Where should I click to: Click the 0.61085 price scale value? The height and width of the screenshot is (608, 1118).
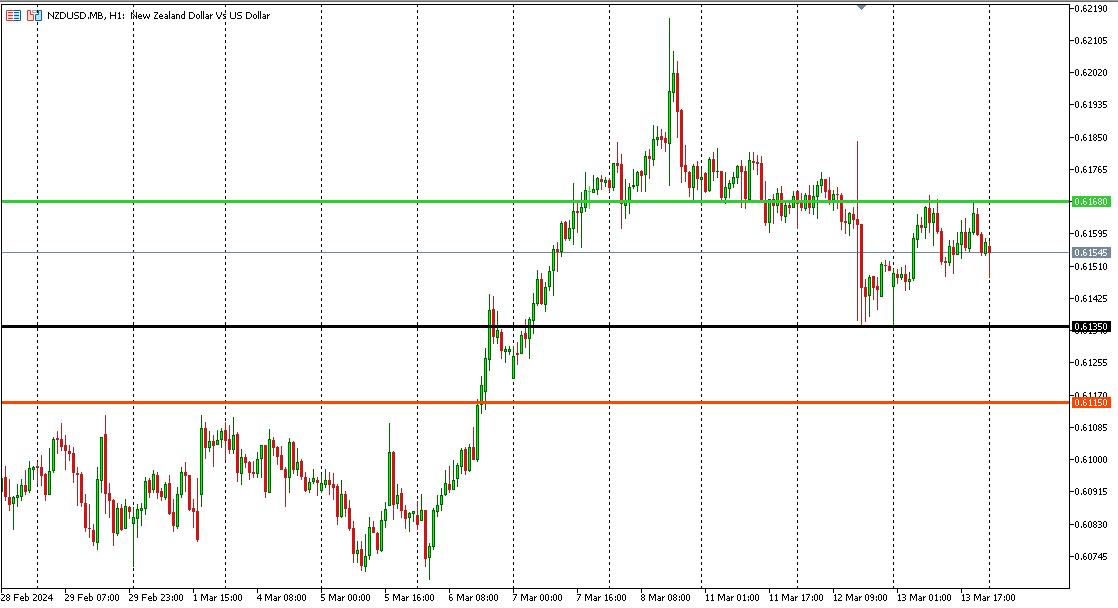[x=1091, y=428]
